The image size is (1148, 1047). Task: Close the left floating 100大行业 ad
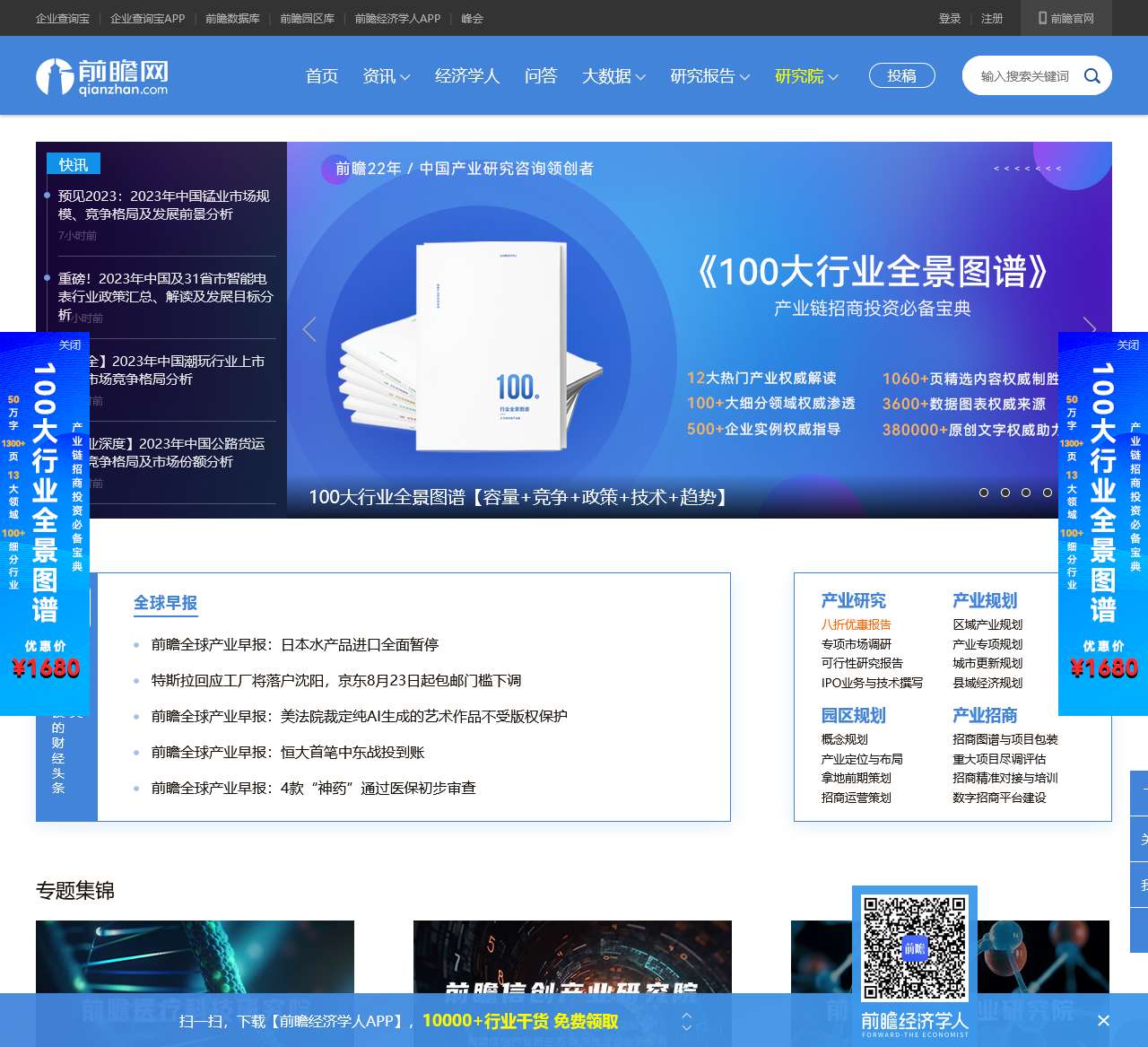pyautogui.click(x=69, y=345)
